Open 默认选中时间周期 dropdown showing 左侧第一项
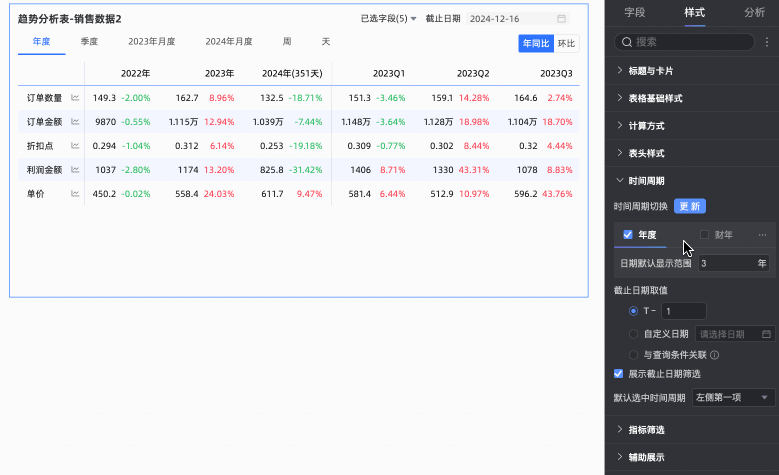Viewport: 779px width, 475px height. (733, 397)
